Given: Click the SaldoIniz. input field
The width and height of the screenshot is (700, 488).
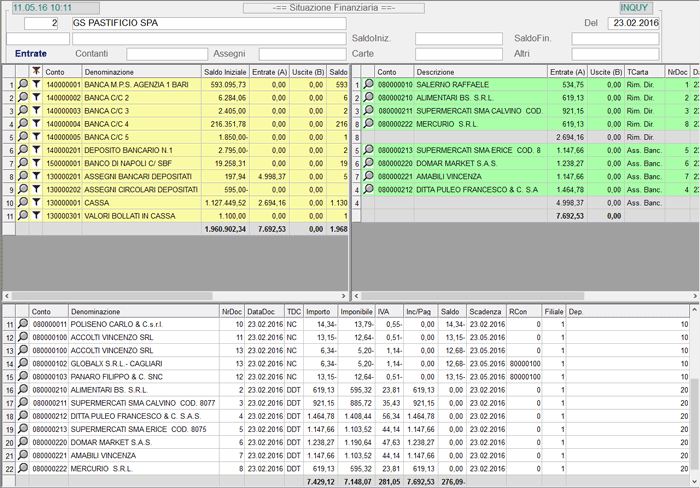Looking at the screenshot, I should (x=458, y=38).
